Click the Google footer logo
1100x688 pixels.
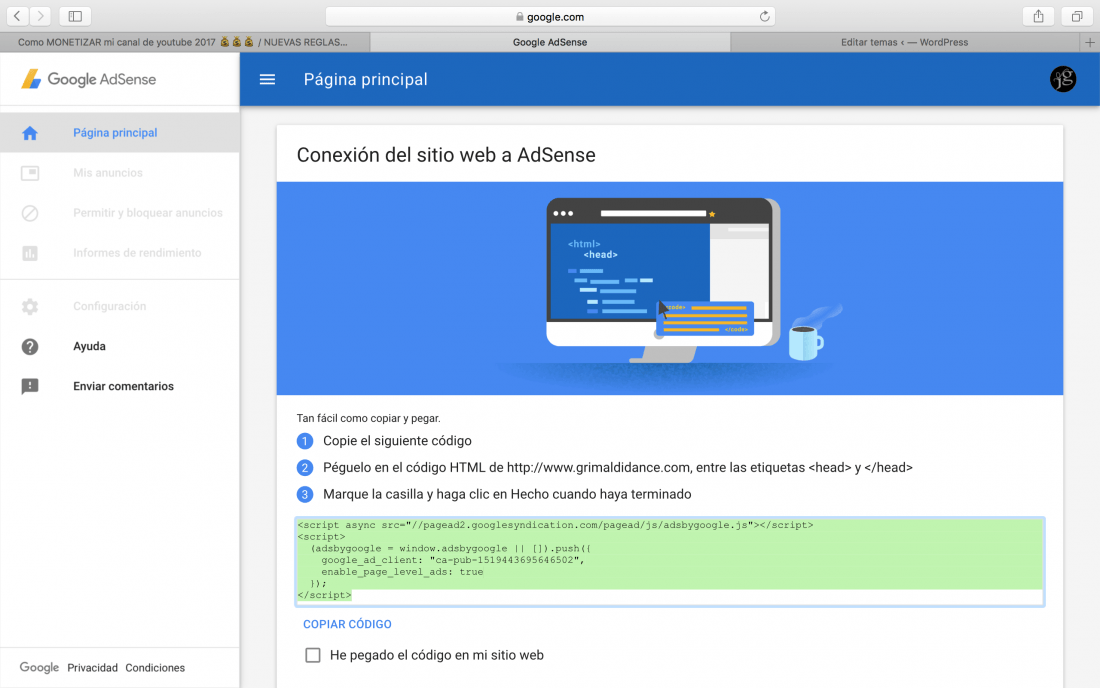click(39, 668)
